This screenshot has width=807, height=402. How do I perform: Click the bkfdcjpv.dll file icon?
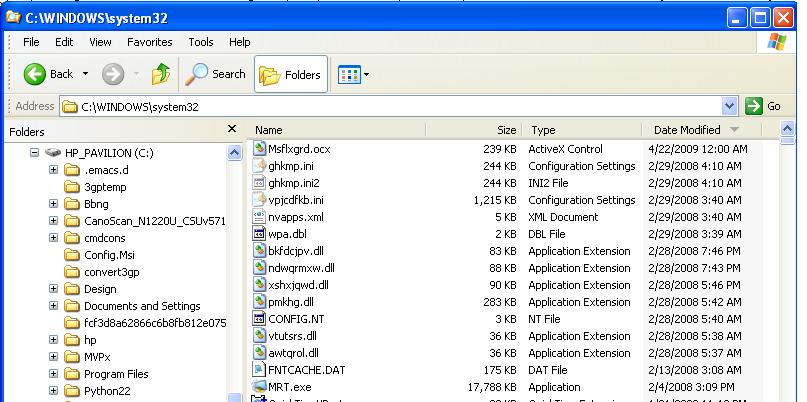259,251
